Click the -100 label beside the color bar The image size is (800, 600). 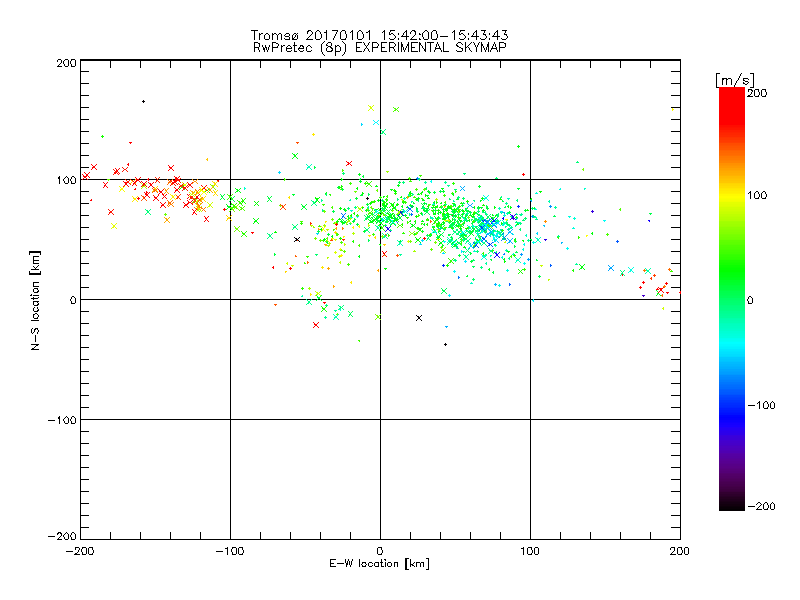[x=761, y=405]
